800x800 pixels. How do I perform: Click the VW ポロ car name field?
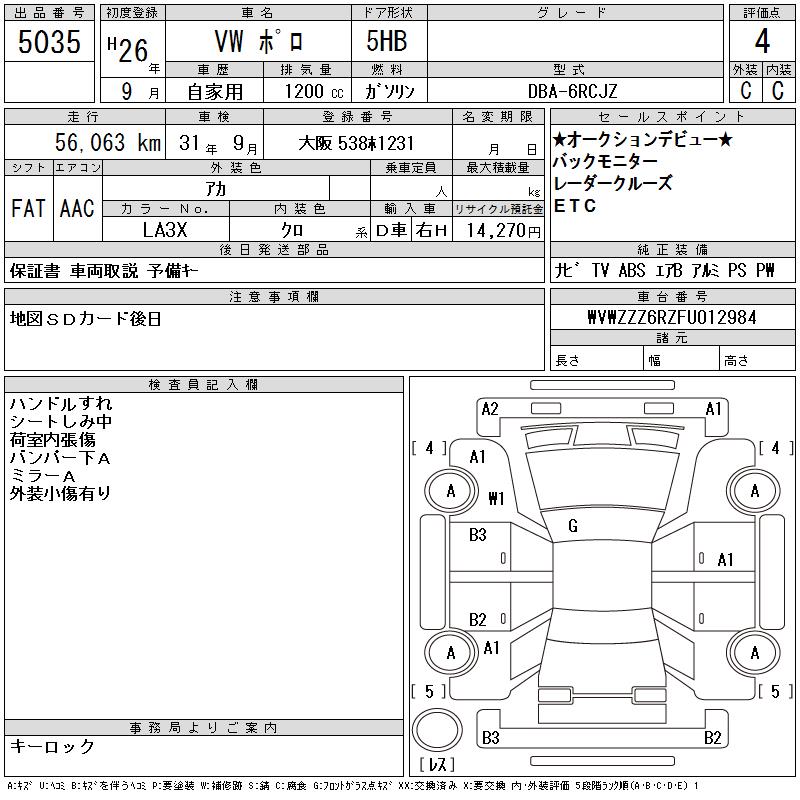(260, 42)
